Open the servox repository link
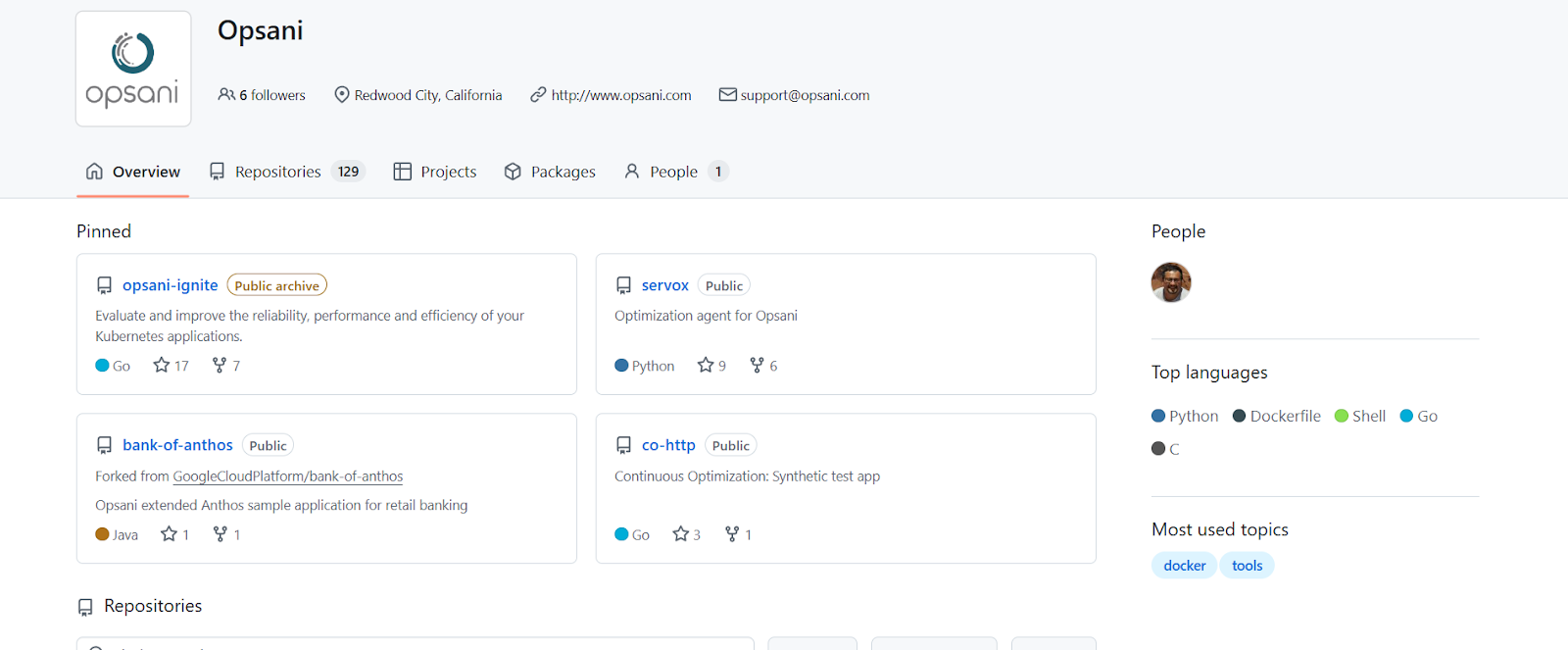This screenshot has width=1568, height=650. [x=665, y=285]
